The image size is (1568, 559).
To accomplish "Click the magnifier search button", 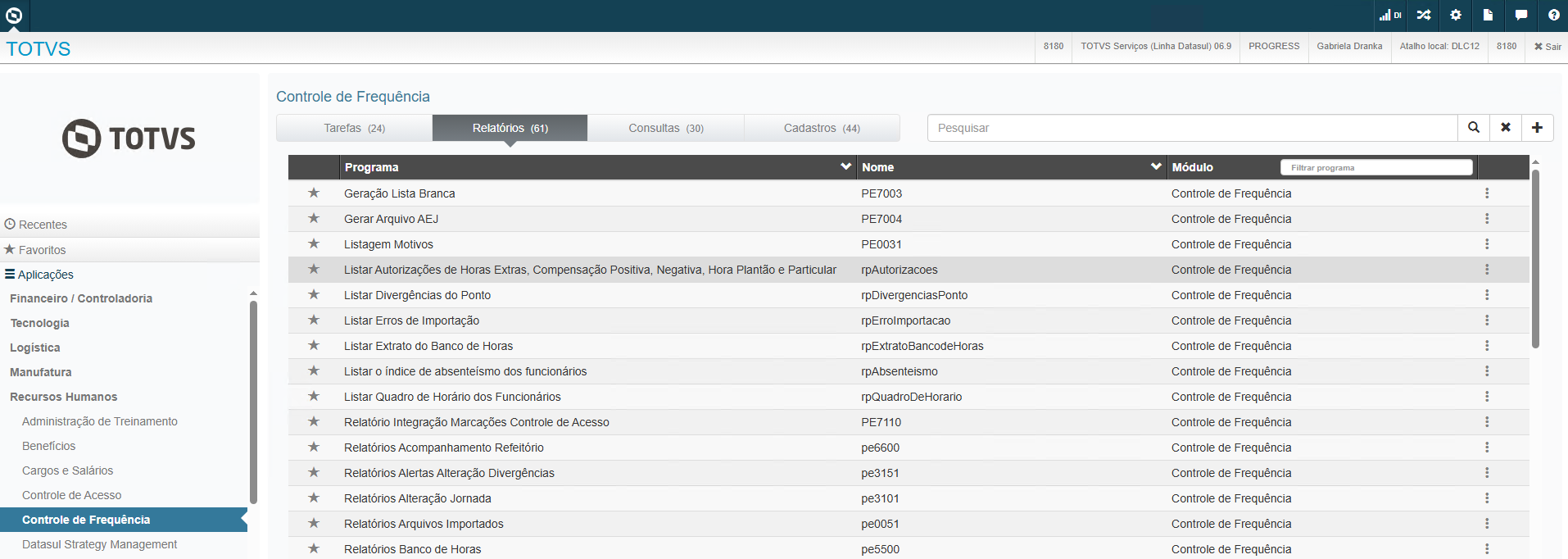I will click(1474, 128).
